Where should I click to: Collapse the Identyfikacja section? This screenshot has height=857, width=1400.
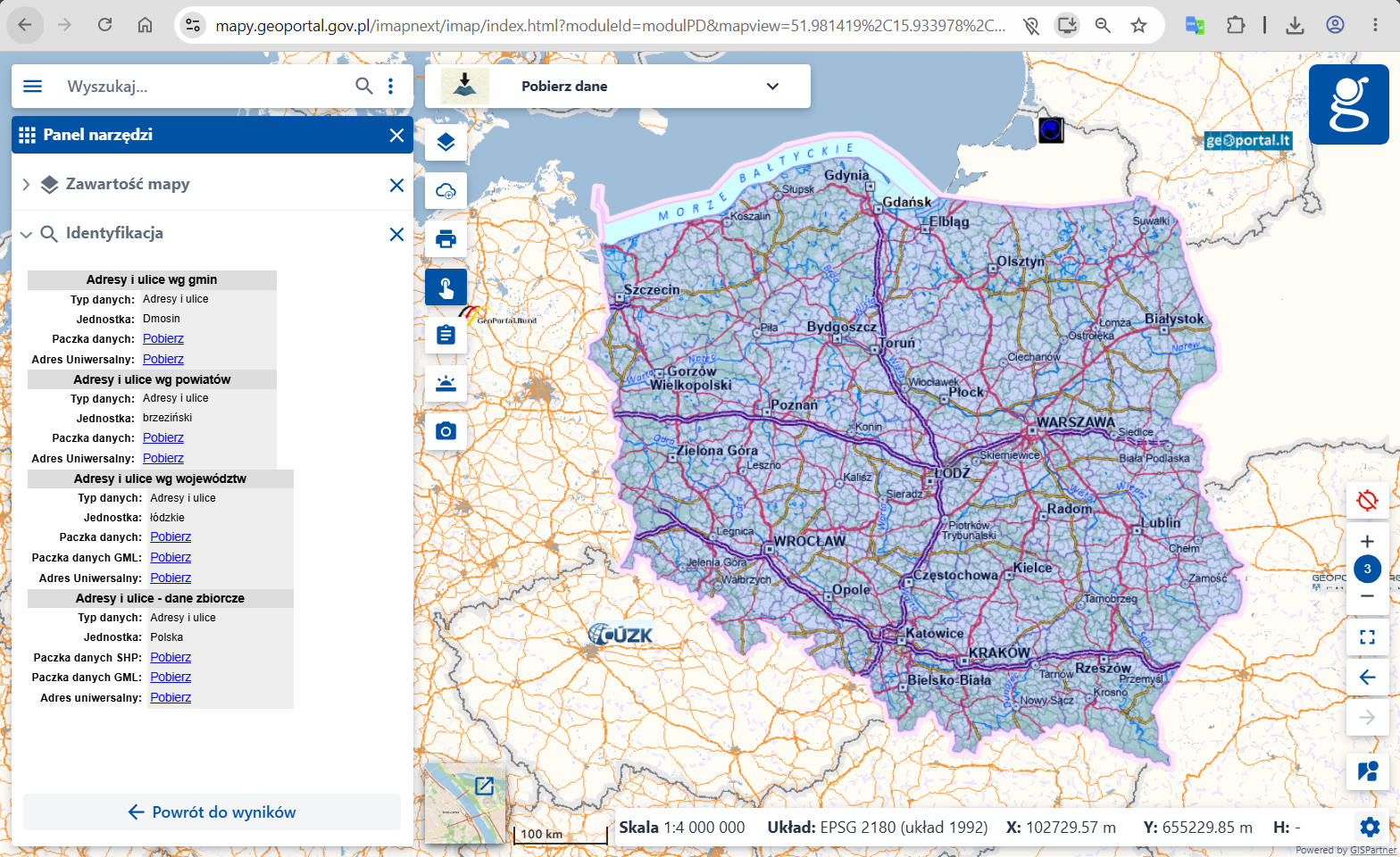tap(26, 234)
